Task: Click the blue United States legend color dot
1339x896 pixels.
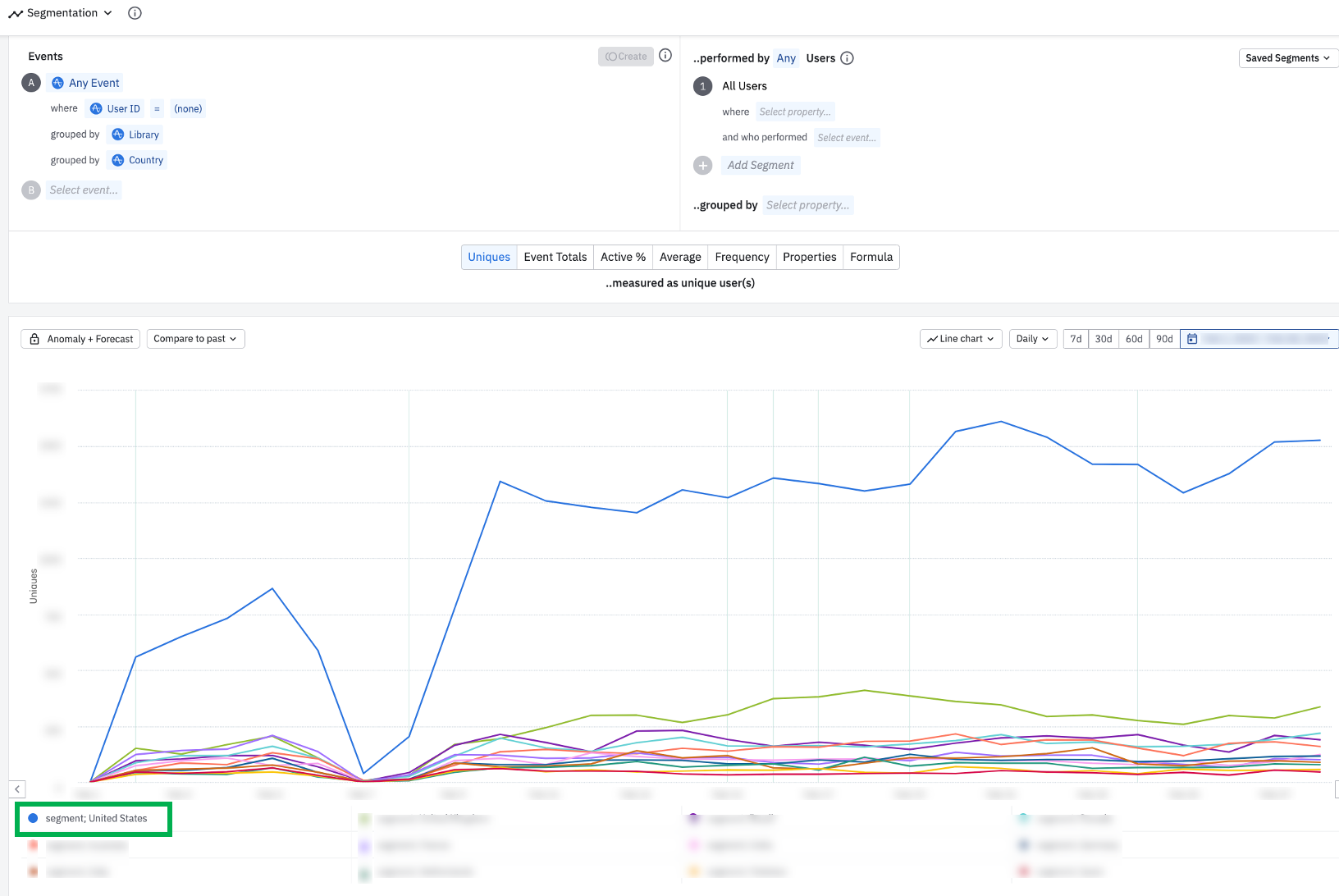Action: click(x=33, y=818)
